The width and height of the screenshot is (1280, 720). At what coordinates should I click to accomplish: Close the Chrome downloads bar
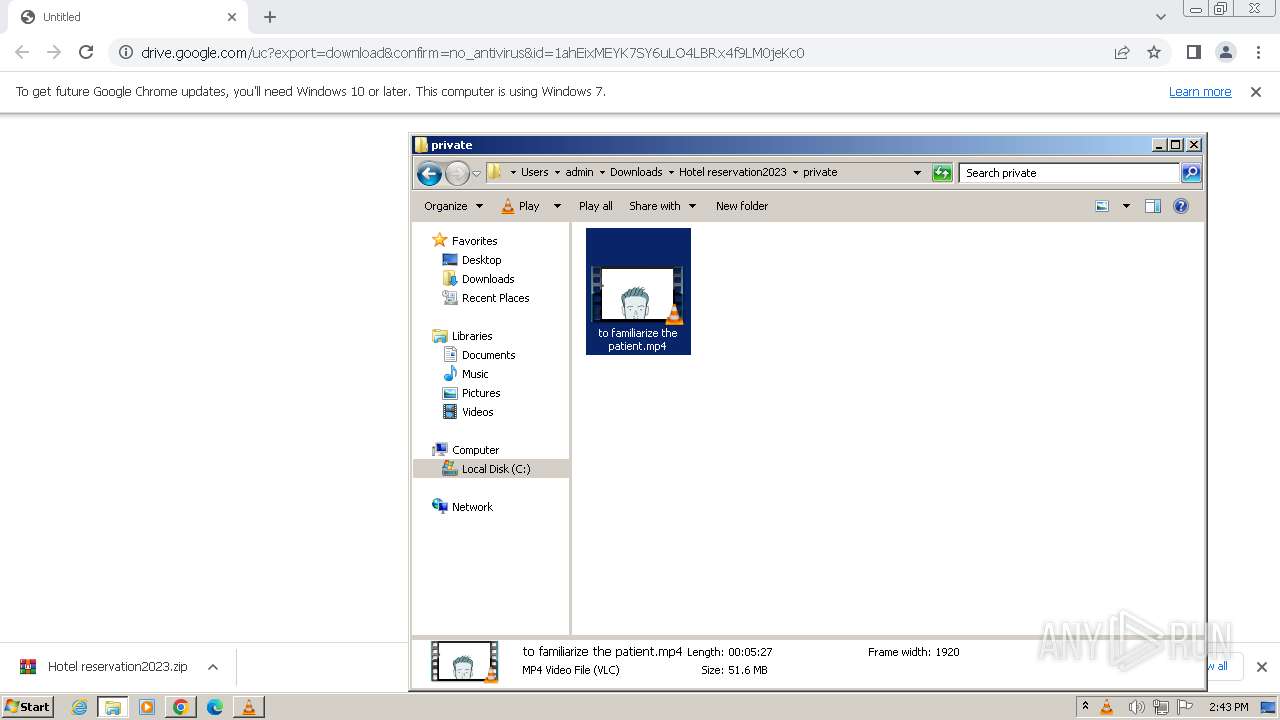(1261, 667)
